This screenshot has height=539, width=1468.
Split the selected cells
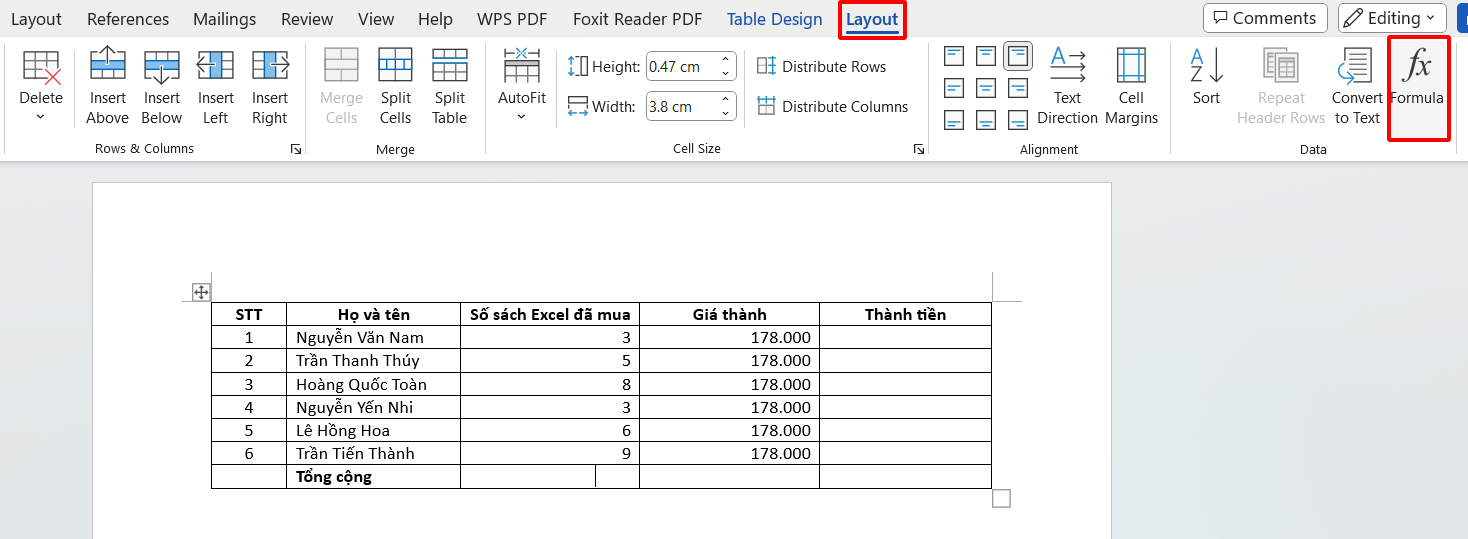(x=395, y=87)
